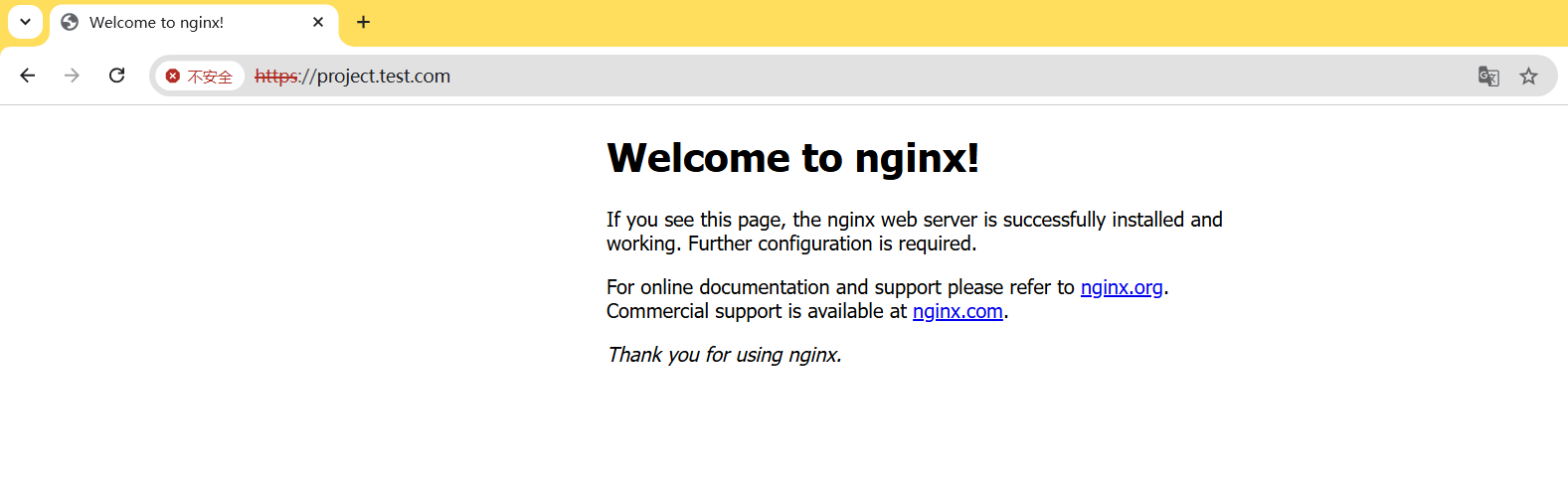The width and height of the screenshot is (1568, 486).
Task: Close the 'Welcome to nginx!' tab
Action: point(318,22)
